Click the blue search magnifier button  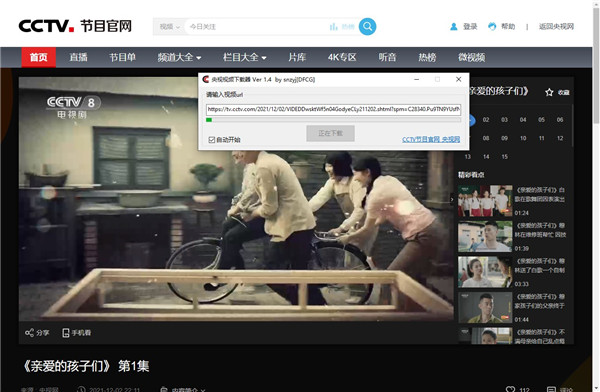[367, 26]
